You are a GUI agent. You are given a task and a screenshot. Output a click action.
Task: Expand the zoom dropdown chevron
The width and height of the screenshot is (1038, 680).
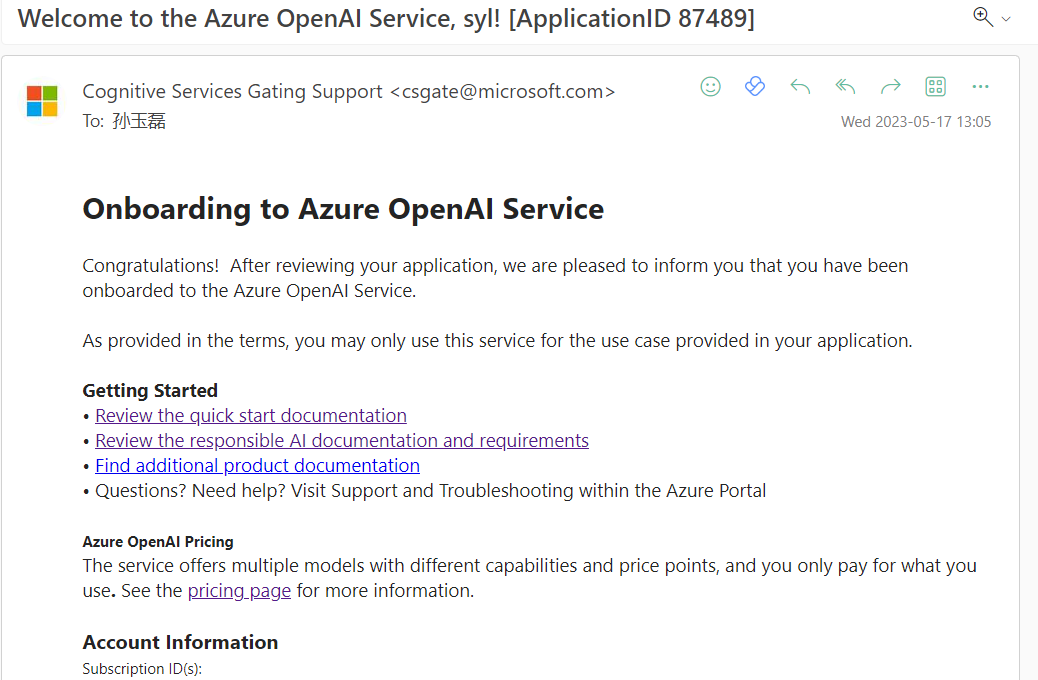pos(1006,19)
